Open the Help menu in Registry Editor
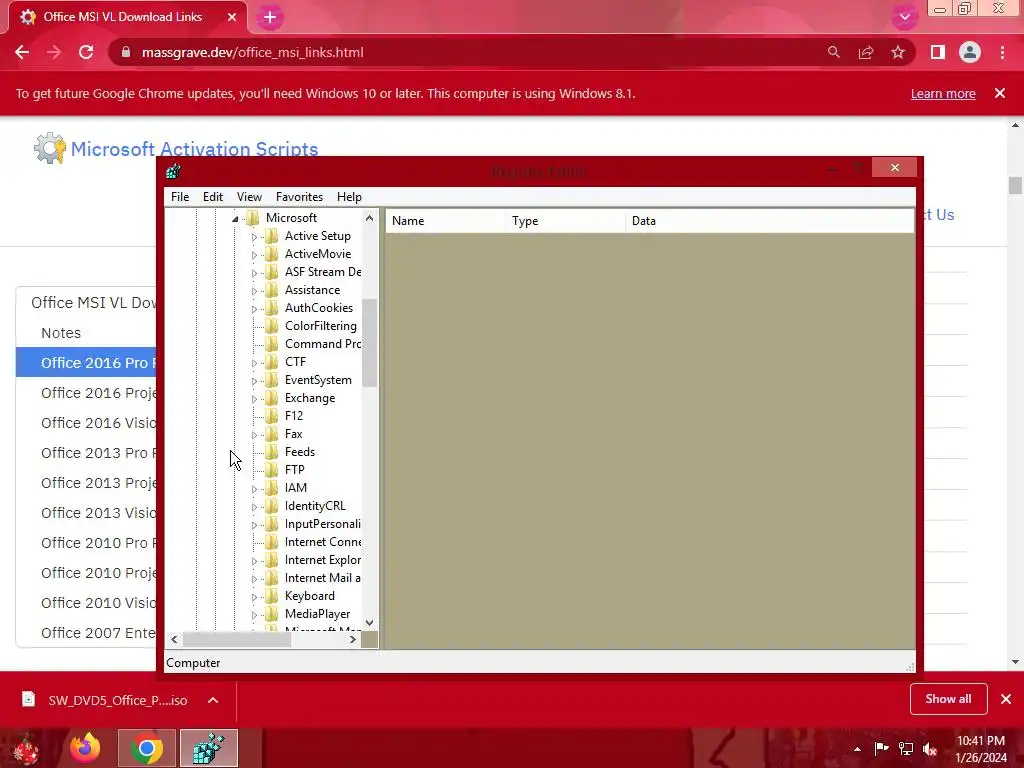 pos(349,197)
